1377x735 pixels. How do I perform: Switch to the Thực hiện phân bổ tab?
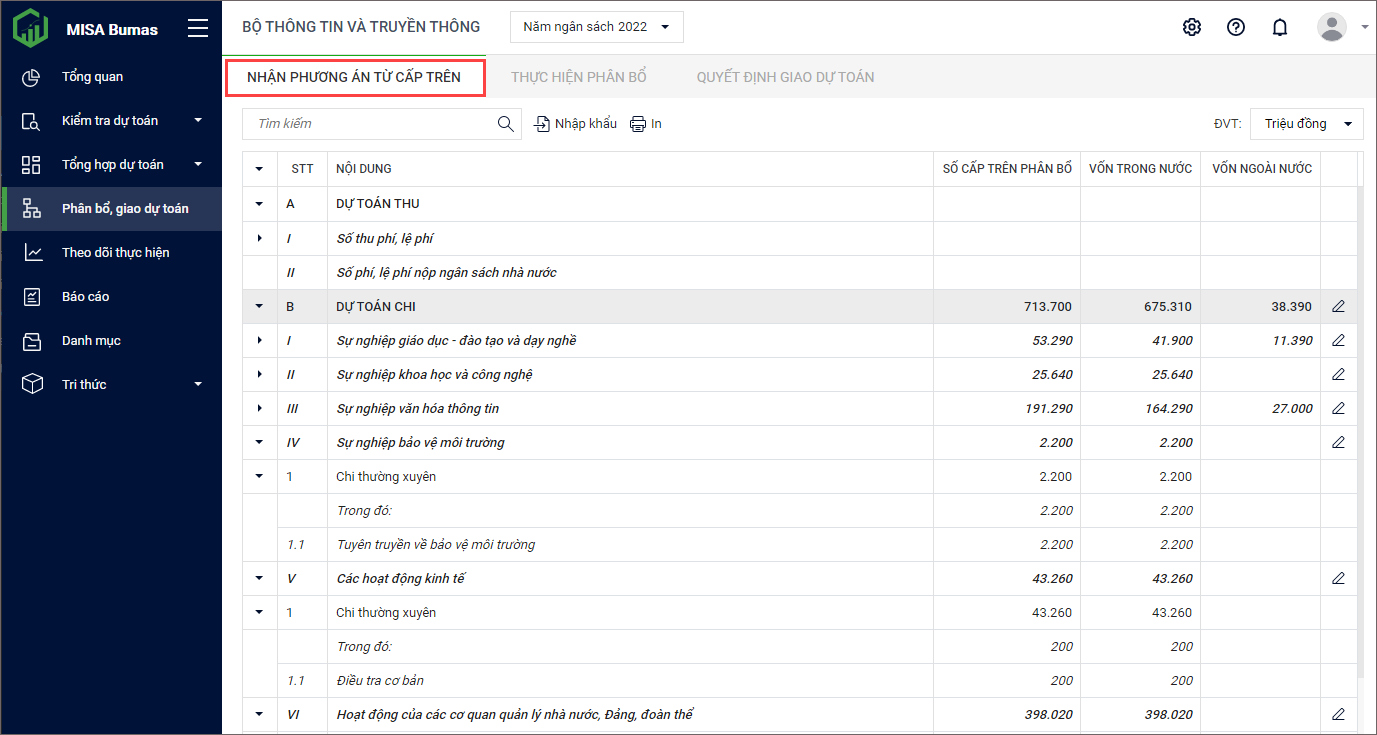(x=579, y=77)
